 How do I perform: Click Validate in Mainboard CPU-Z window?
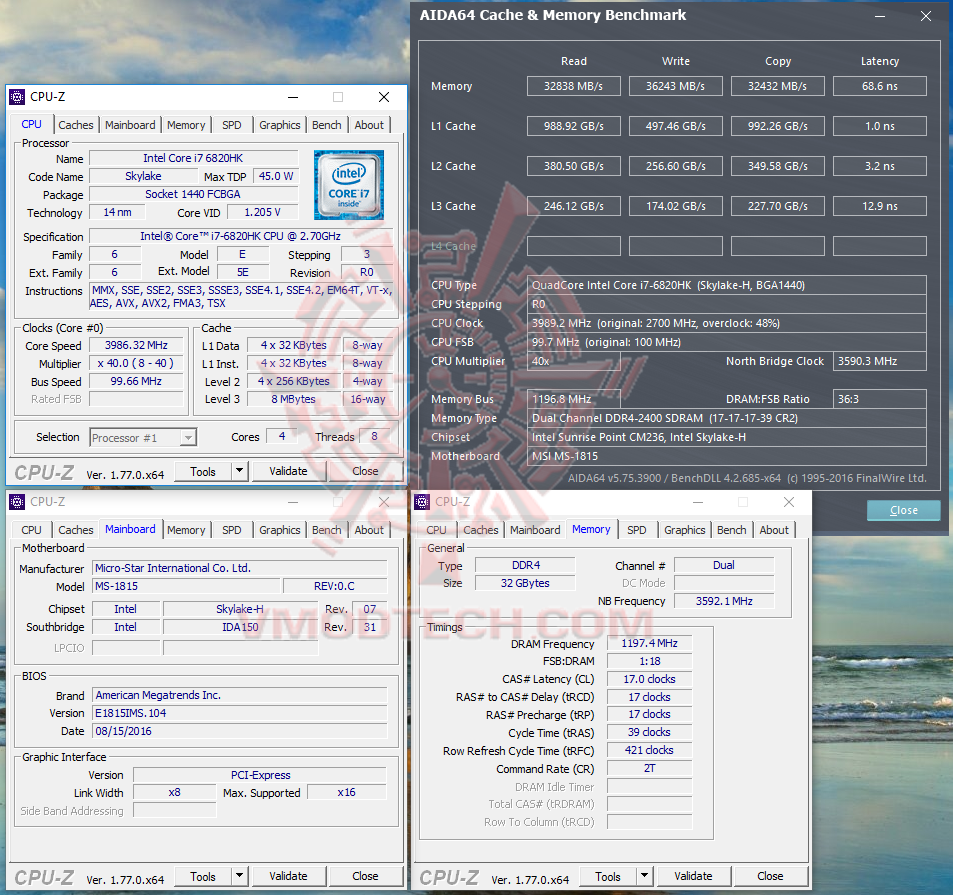288,876
